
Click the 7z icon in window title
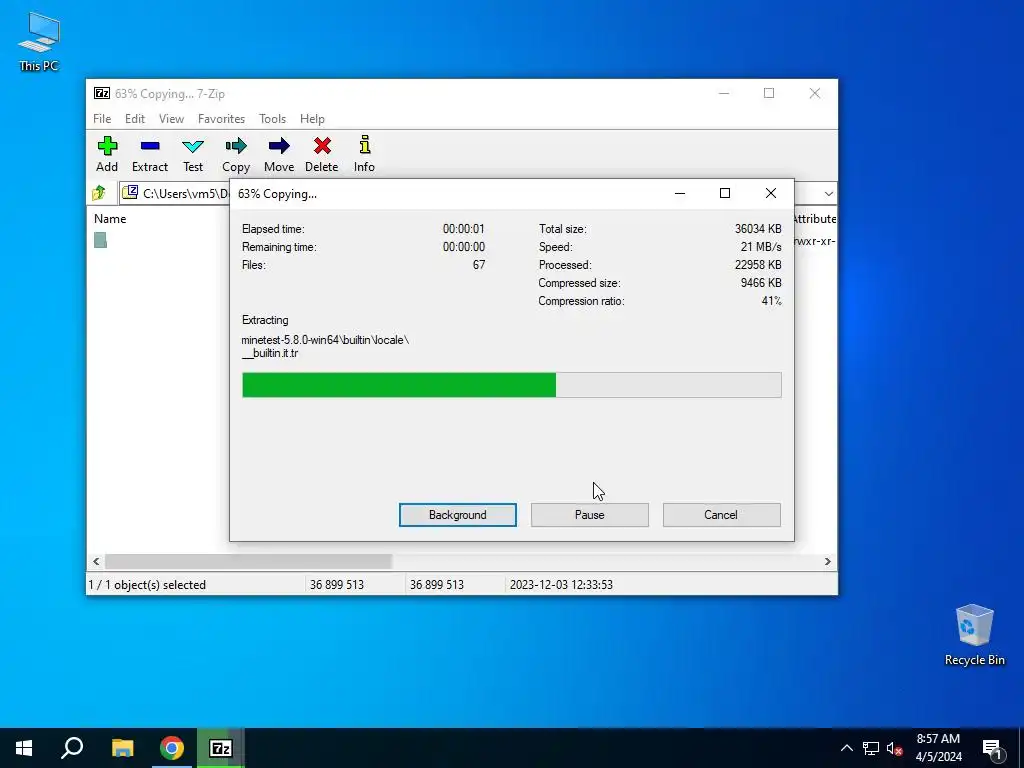click(x=102, y=93)
